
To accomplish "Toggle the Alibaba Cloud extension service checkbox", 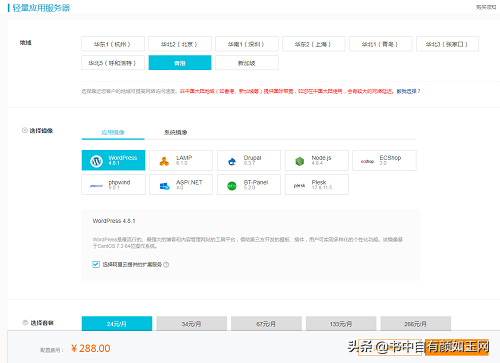I will (x=96, y=264).
